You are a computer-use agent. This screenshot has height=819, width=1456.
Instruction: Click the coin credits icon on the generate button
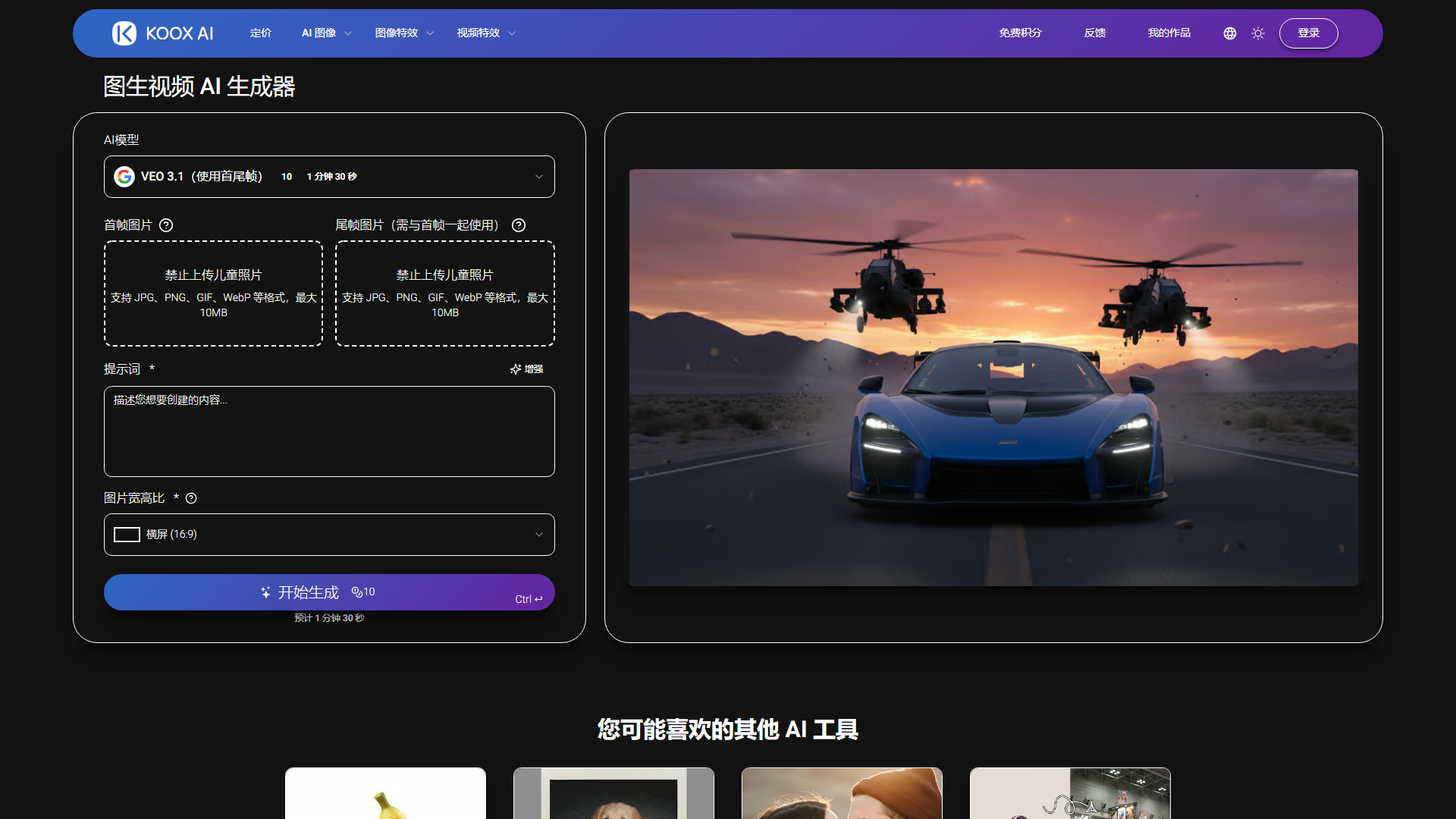coord(359,592)
